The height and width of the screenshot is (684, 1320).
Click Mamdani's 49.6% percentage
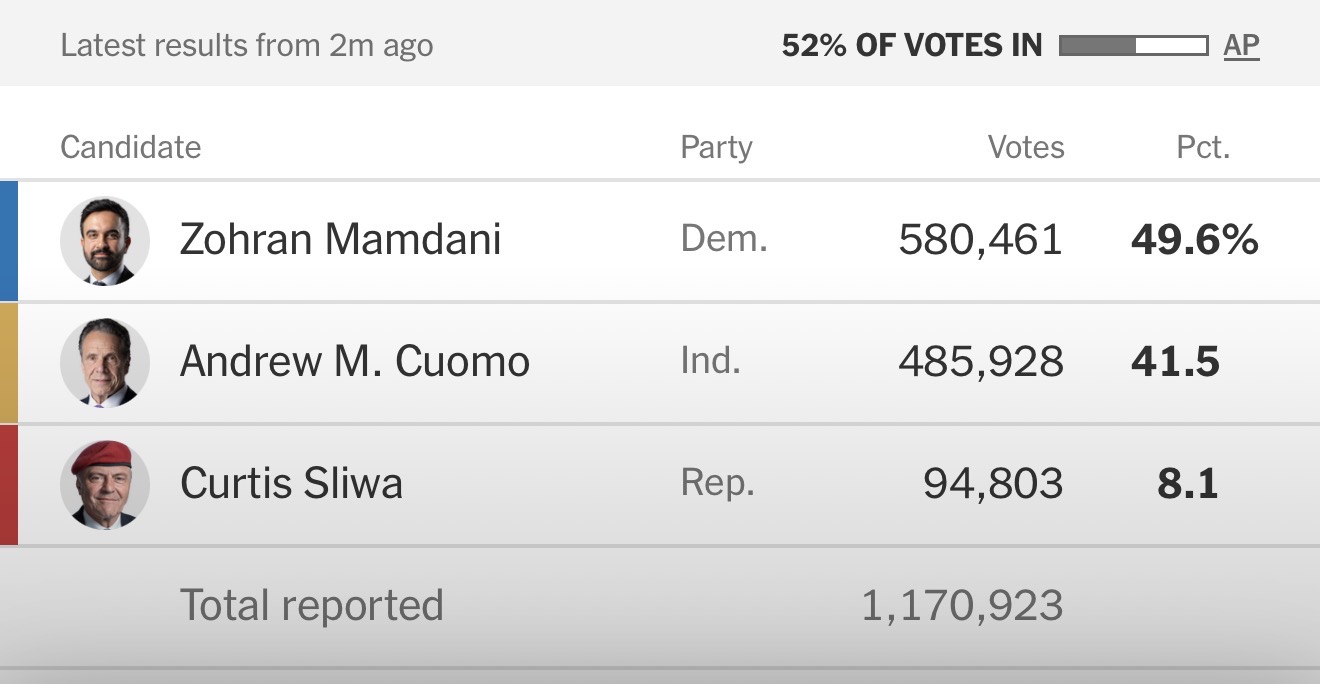(1194, 240)
